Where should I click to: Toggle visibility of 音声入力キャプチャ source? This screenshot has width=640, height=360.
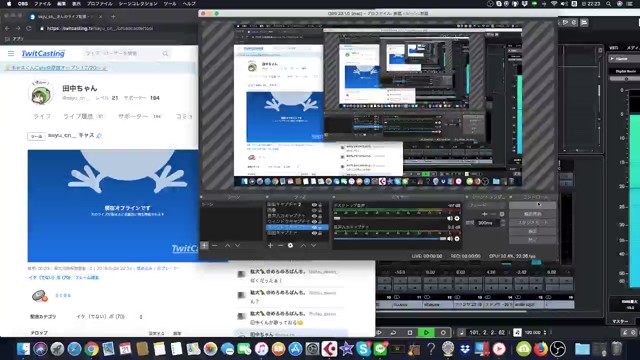point(314,216)
